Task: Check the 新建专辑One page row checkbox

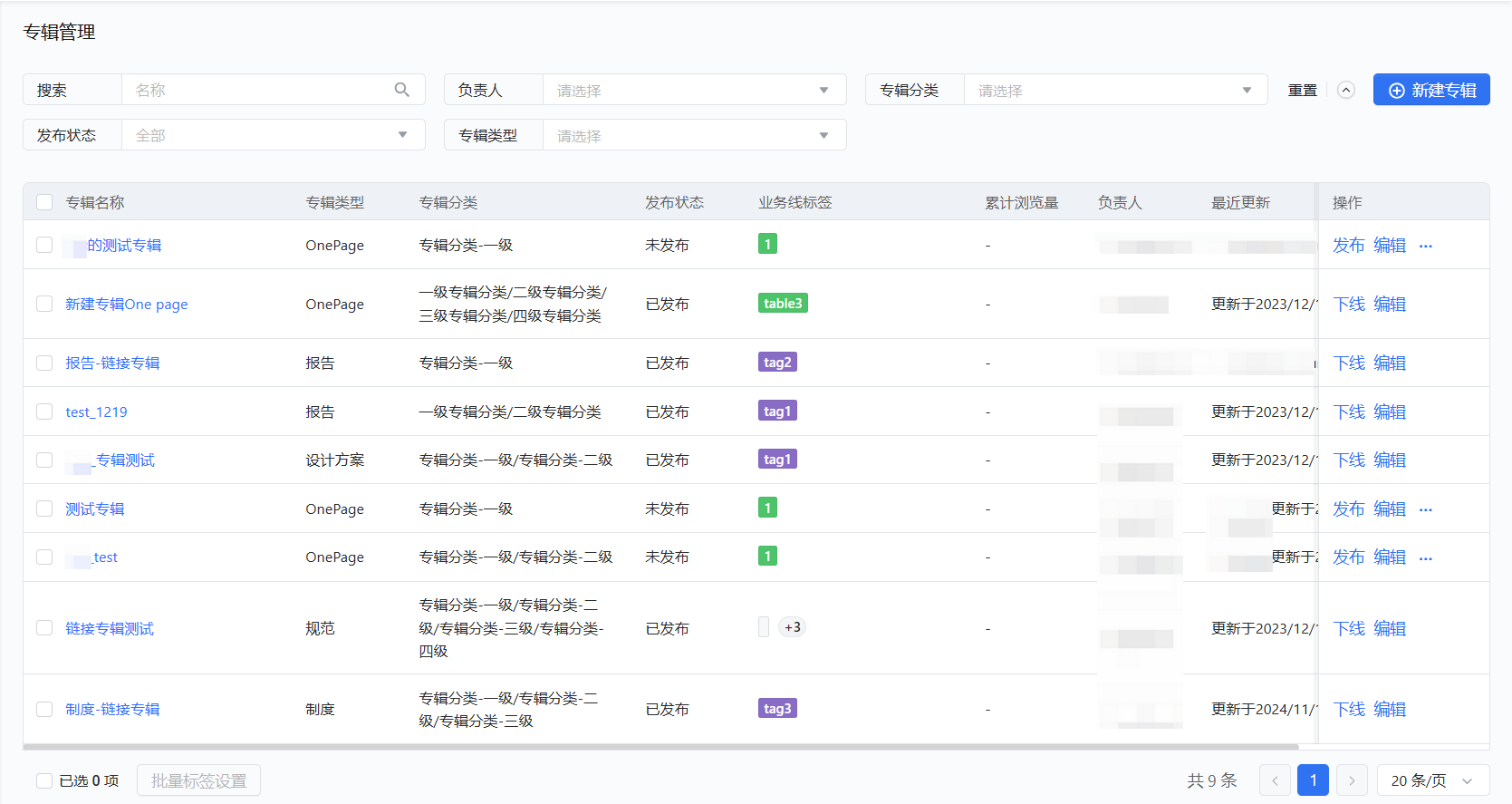Action: click(44, 304)
